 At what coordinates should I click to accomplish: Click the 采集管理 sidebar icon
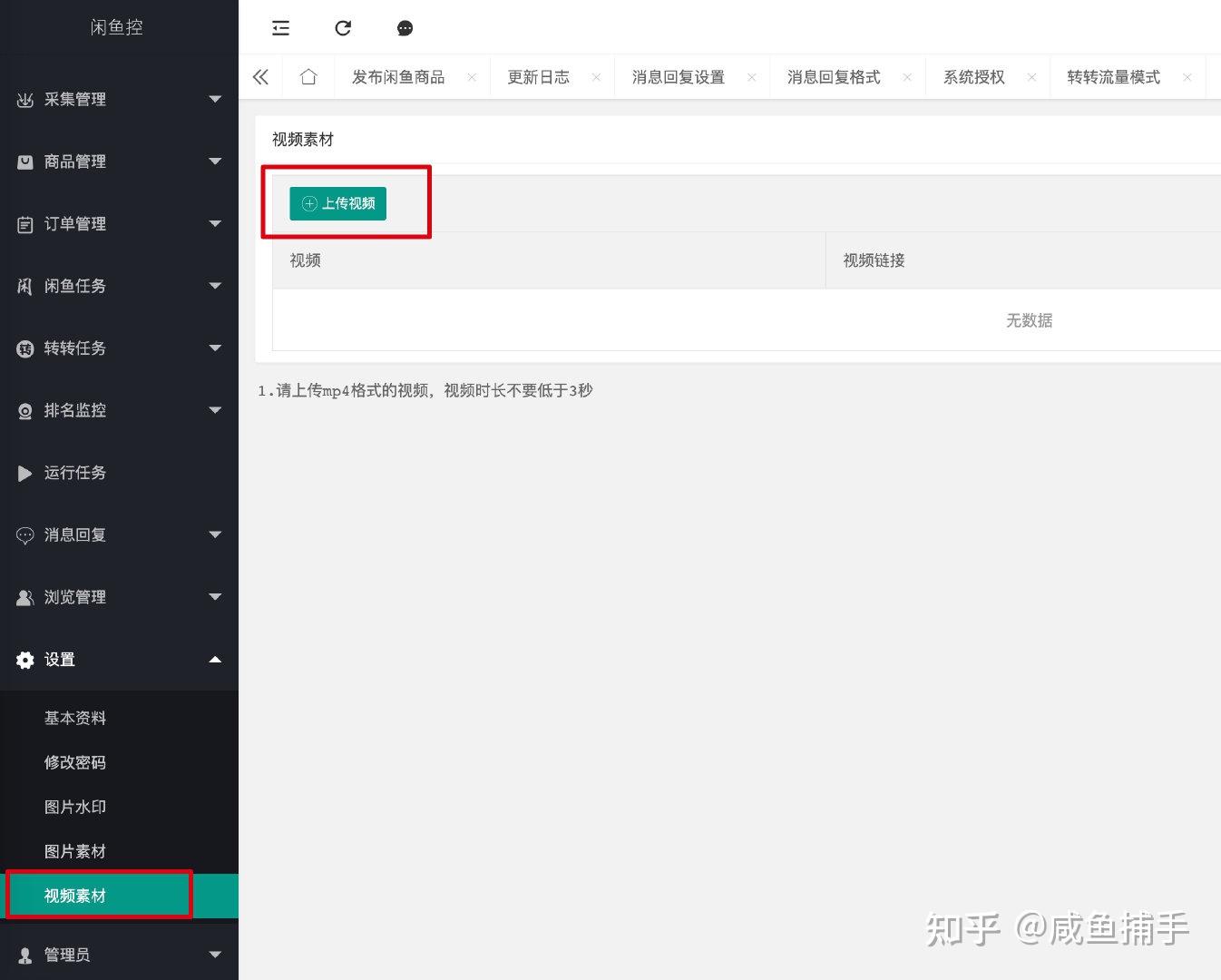(24, 100)
